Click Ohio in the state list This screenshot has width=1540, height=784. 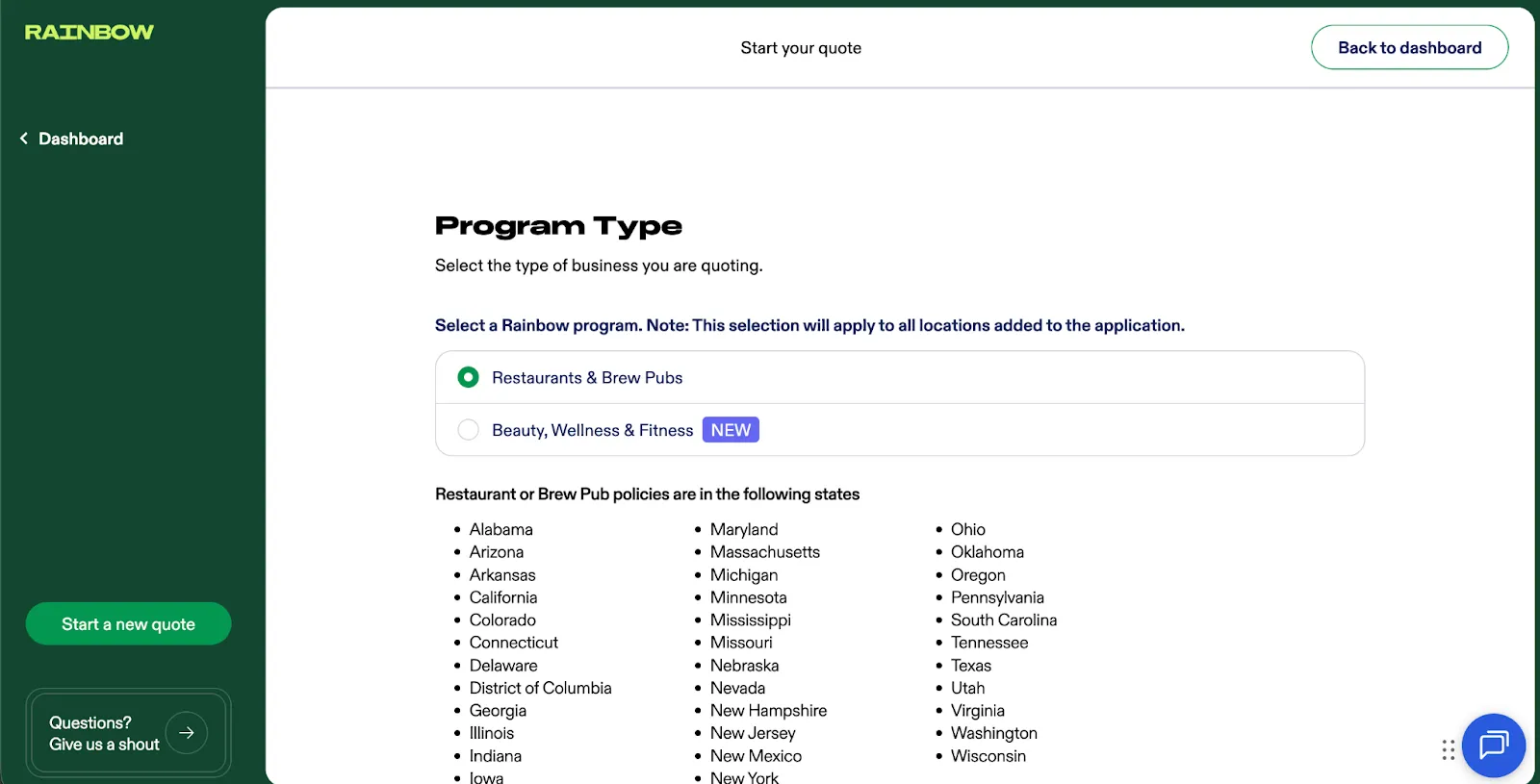[x=968, y=529]
